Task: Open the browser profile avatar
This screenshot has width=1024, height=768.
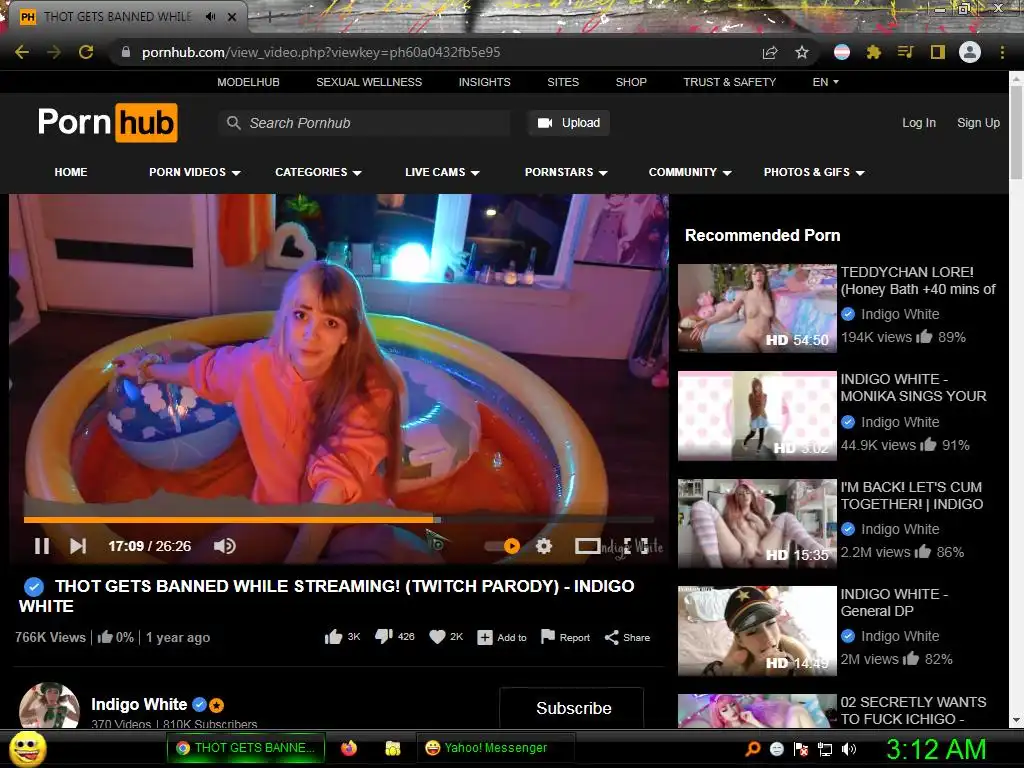Action: (x=970, y=52)
